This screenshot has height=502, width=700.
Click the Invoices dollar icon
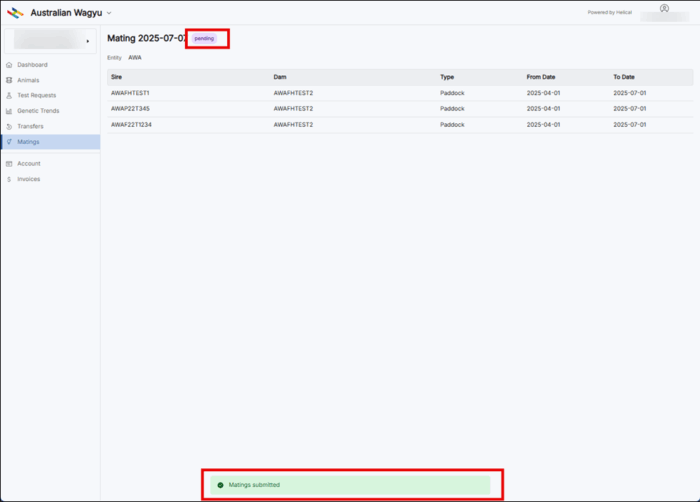(x=9, y=179)
